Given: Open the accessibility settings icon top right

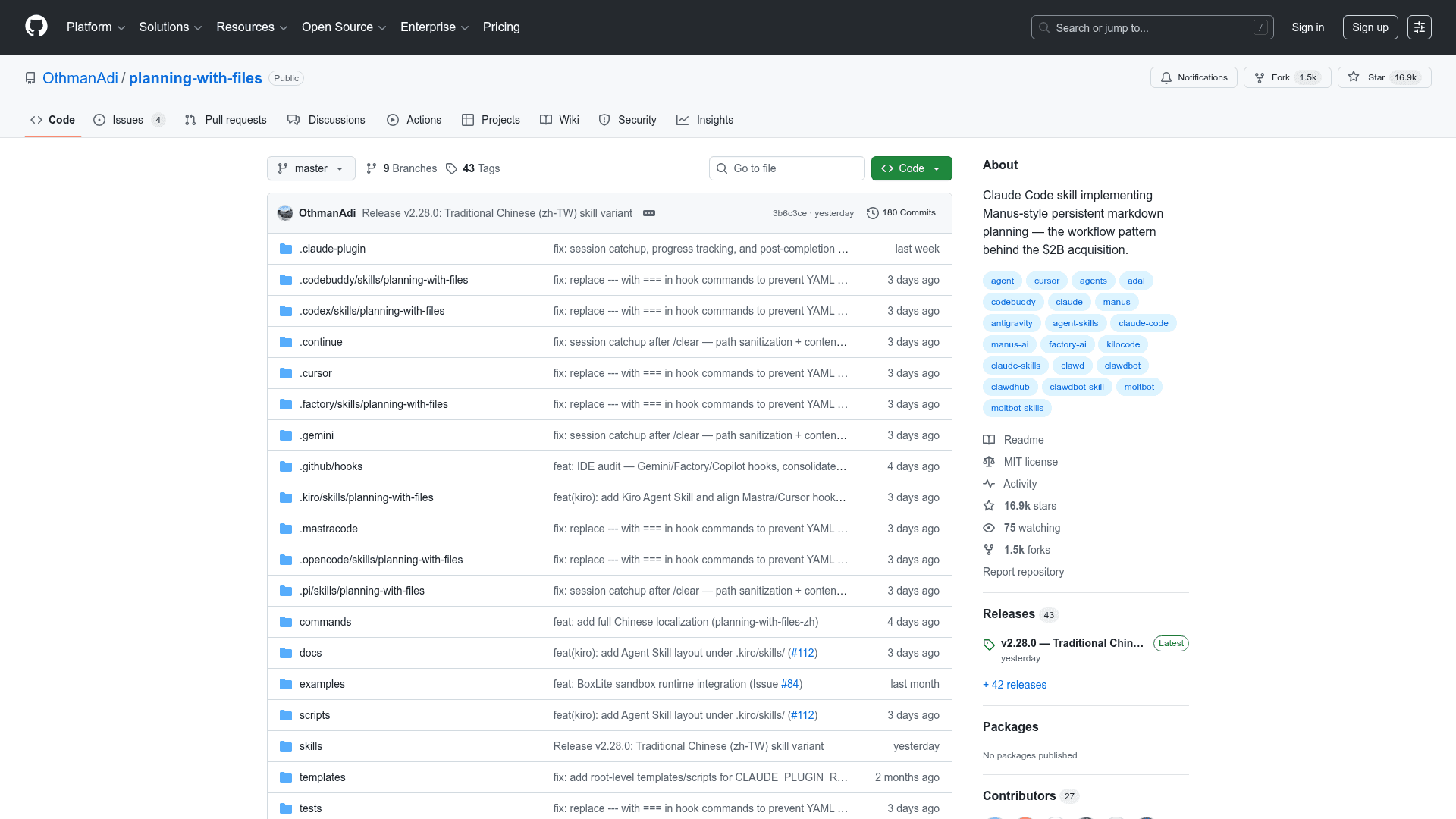Looking at the screenshot, I should click(x=1420, y=27).
